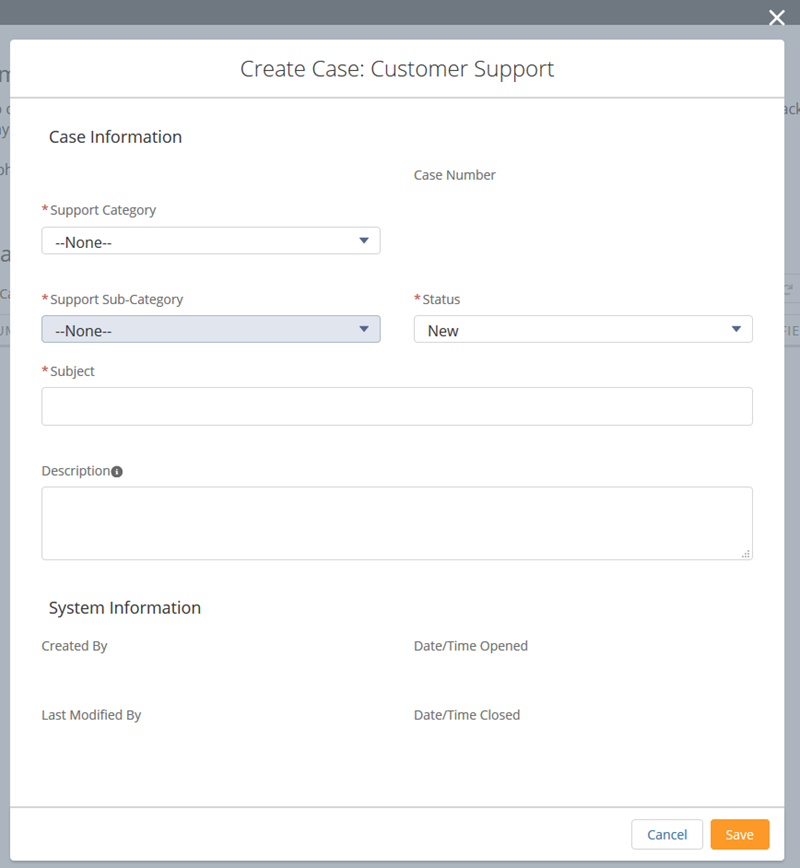The height and width of the screenshot is (868, 800).
Task: Click the Last Modified By label
Action: 91,714
